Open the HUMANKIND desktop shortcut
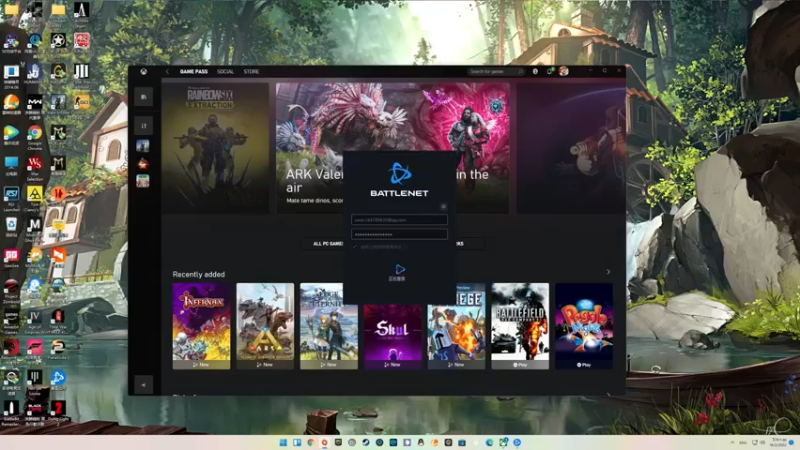Viewport: 800px width, 450px height. click(35, 75)
